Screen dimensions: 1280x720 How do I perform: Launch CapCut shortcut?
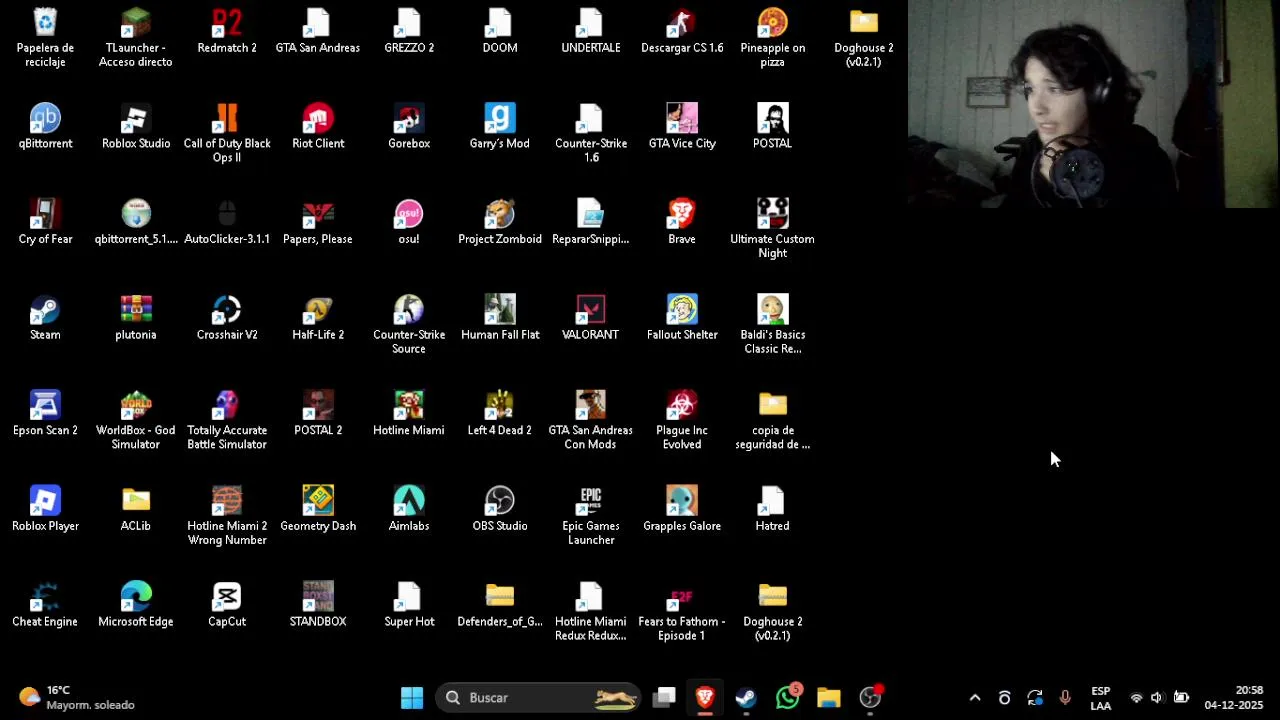tap(227, 605)
